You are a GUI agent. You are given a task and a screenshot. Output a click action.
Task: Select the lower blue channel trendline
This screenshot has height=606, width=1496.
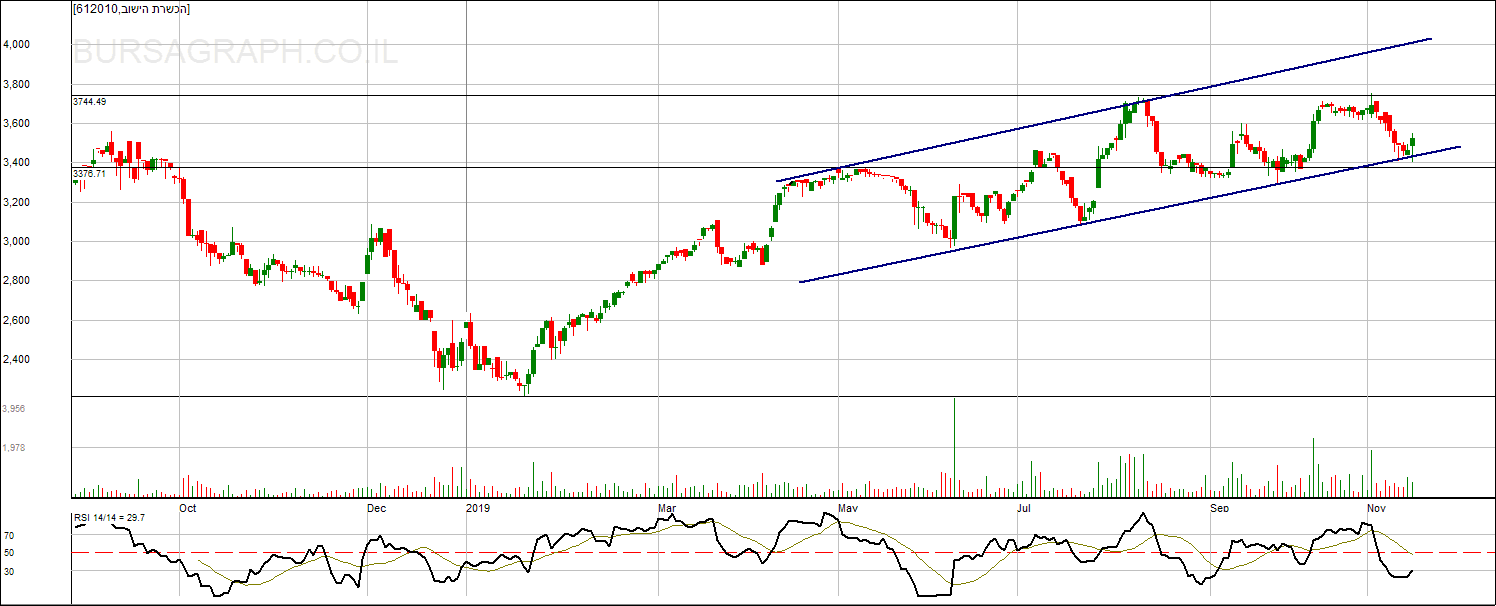coord(1130,214)
